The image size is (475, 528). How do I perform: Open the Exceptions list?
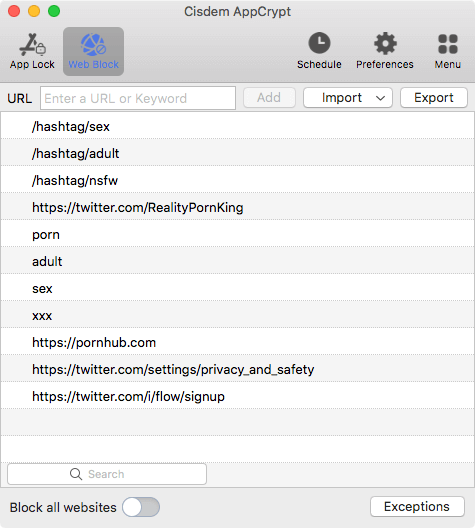tap(417, 506)
